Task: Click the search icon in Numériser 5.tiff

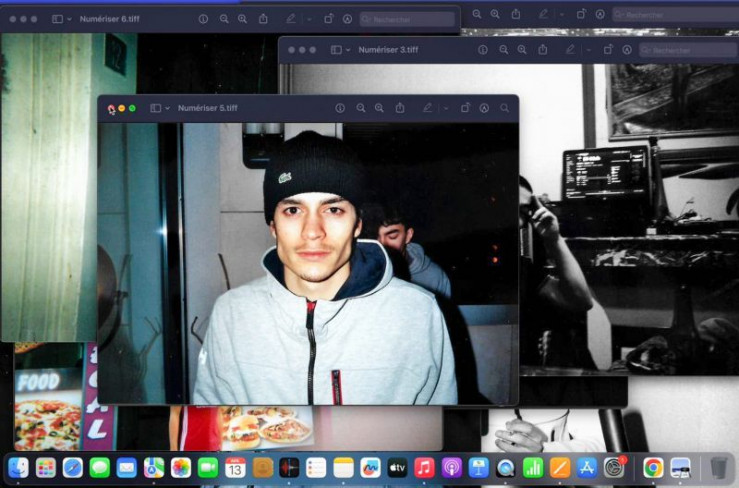Action: point(504,108)
